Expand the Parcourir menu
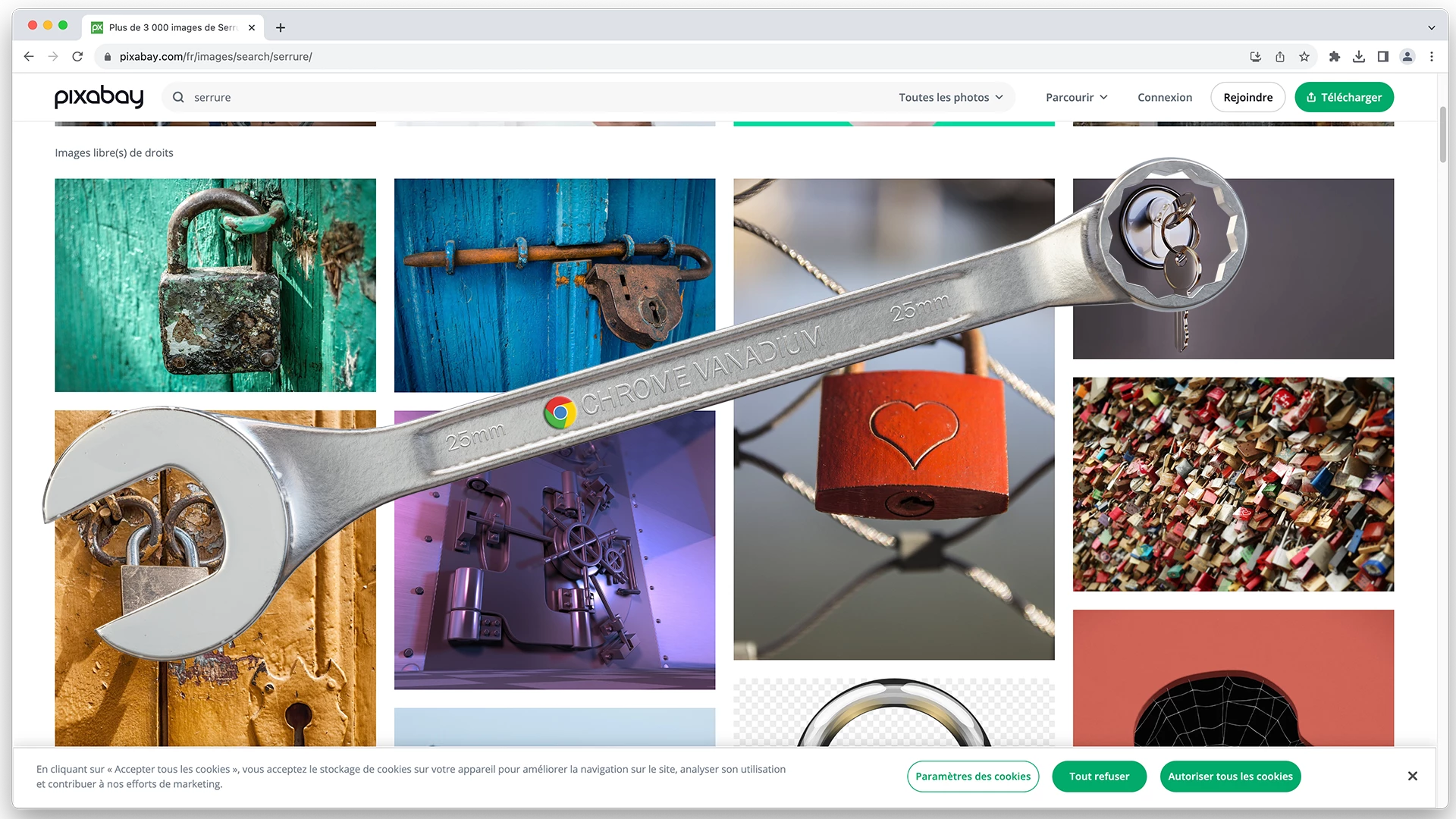The width and height of the screenshot is (1456, 819). [1076, 97]
